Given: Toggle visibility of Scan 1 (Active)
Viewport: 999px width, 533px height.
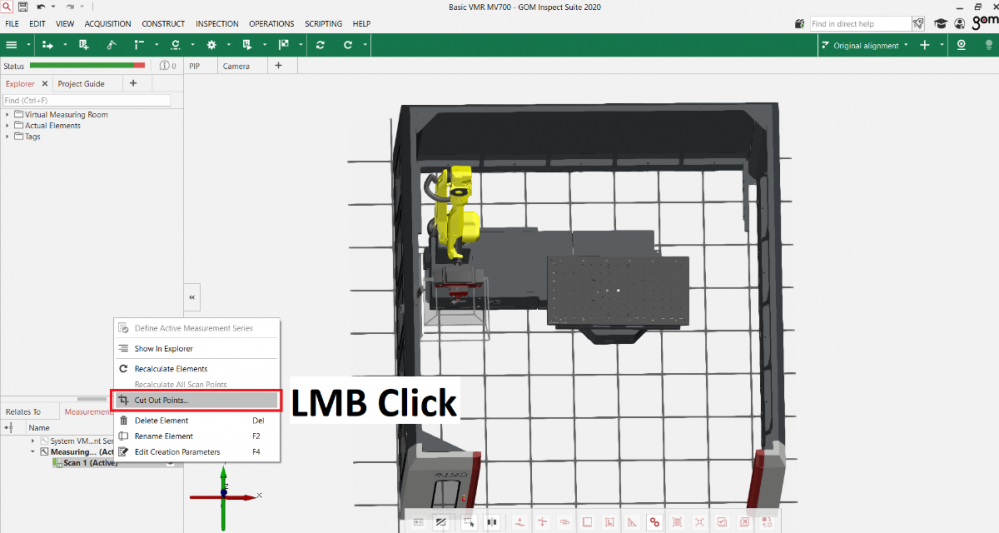Looking at the screenshot, I should point(170,463).
